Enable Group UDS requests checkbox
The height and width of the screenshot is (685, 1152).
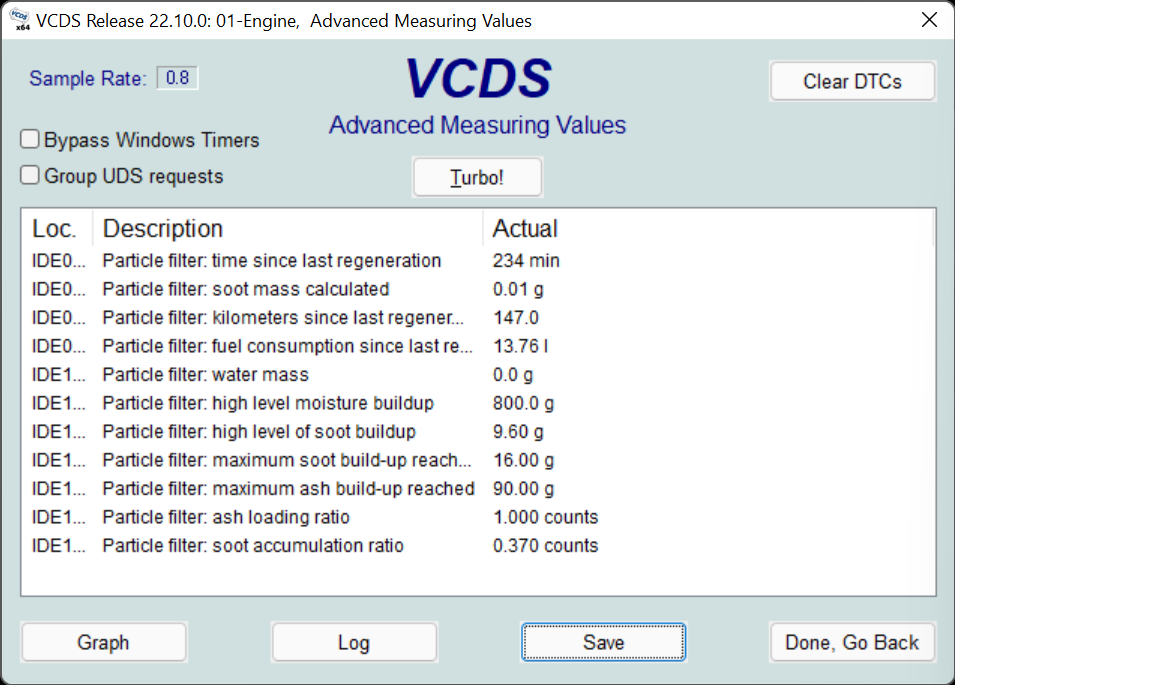29,175
